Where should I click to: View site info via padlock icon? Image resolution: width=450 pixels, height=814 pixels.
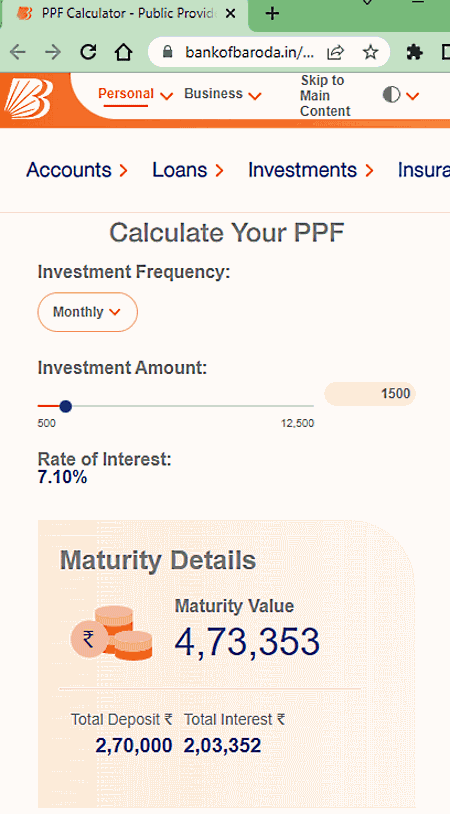coord(167,52)
